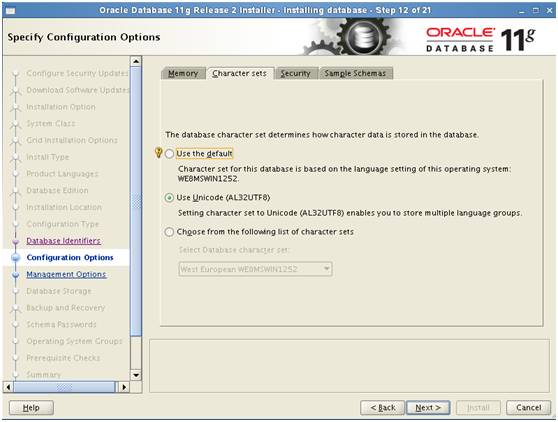Switch to the Memory tab
Image resolution: width=558 pixels, height=422 pixels.
183,73
